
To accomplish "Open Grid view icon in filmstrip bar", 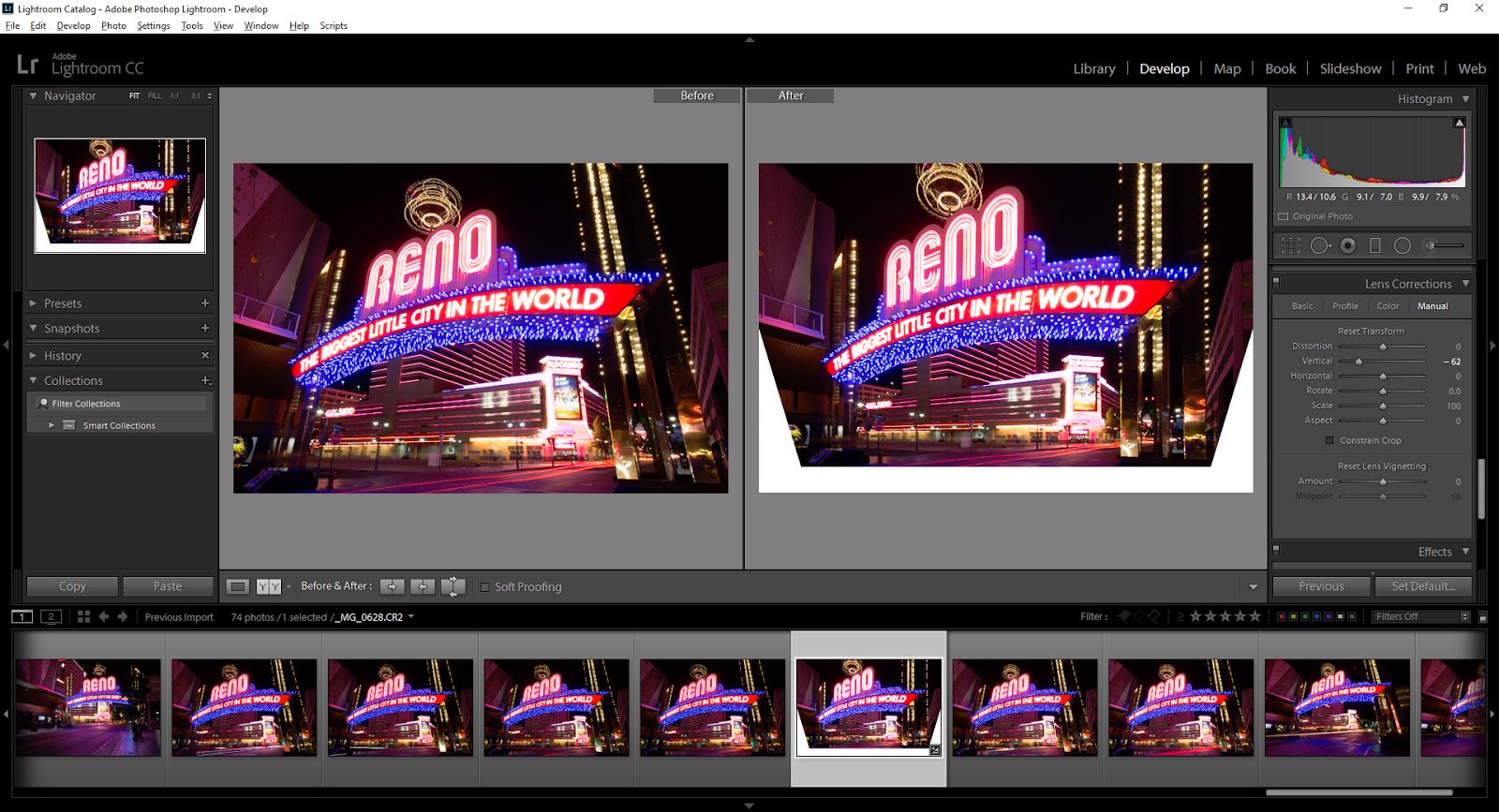I will (83, 616).
